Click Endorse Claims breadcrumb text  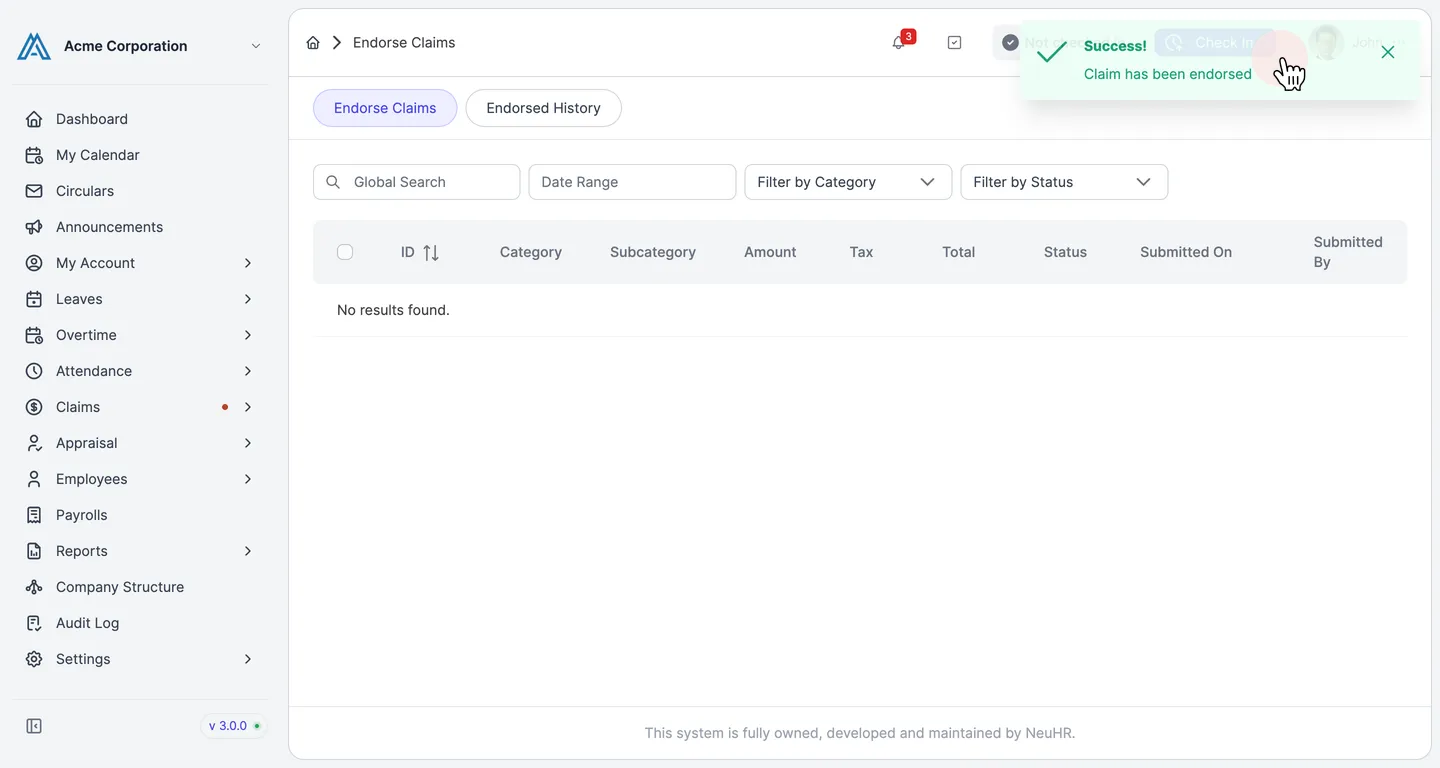pyautogui.click(x=404, y=42)
